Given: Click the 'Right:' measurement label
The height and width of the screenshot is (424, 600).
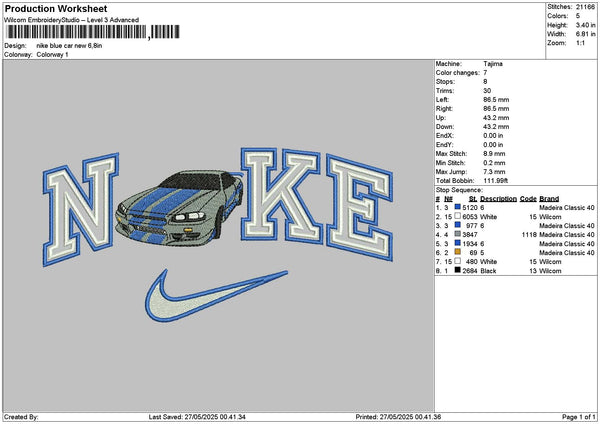Looking at the screenshot, I should 444,109.
